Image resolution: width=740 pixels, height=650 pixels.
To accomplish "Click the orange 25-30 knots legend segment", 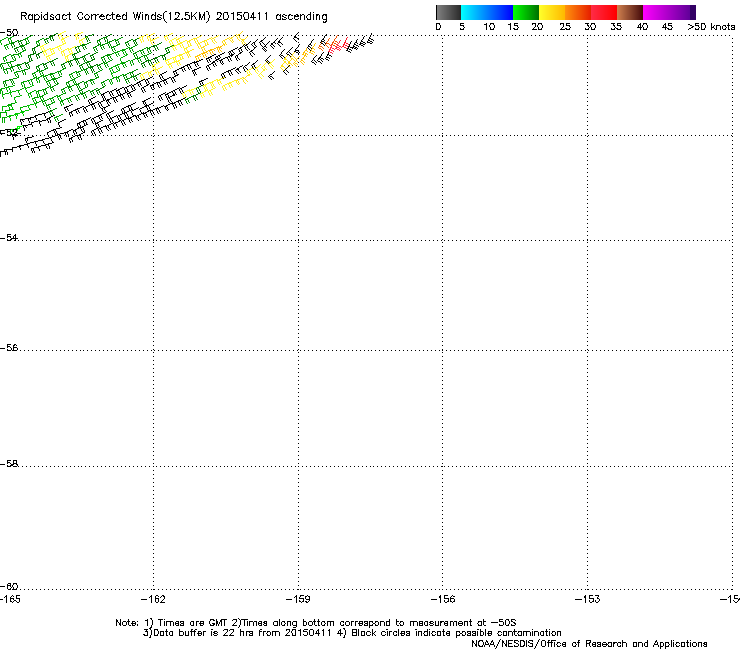I will coord(578,12).
